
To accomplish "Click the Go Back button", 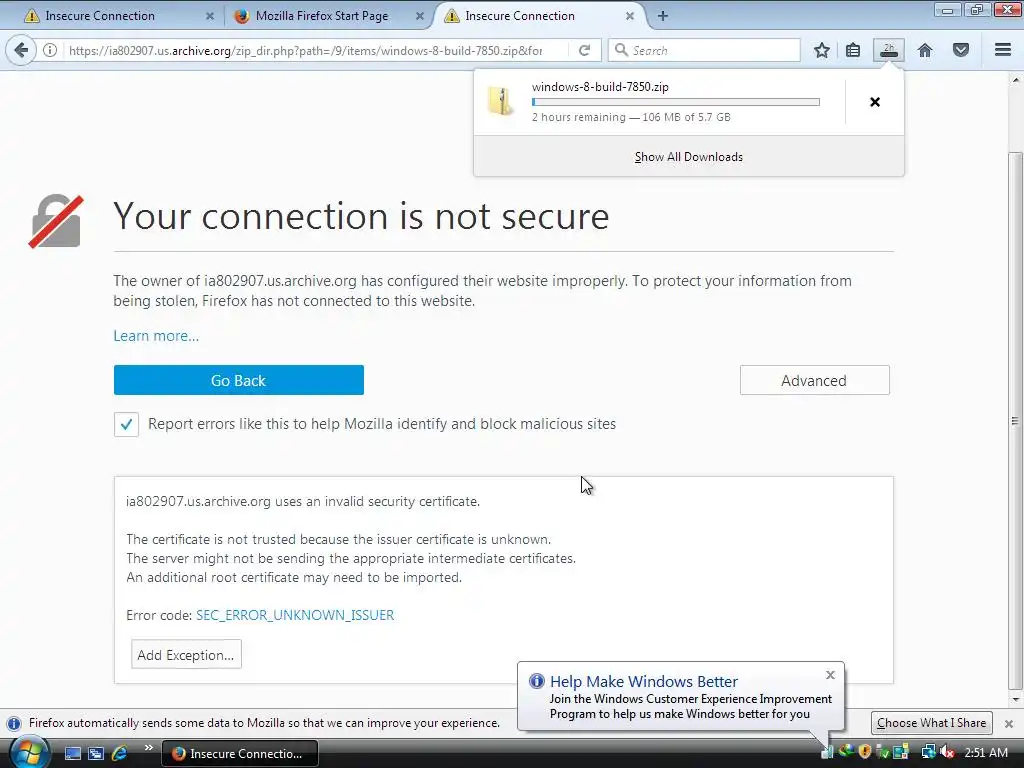I will [x=238, y=380].
